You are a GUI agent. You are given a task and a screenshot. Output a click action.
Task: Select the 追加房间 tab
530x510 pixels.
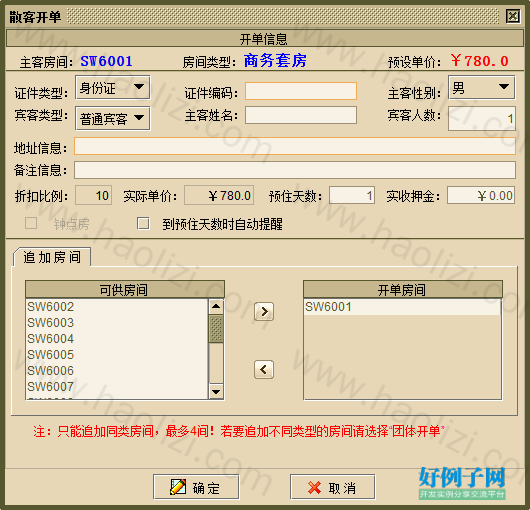click(52, 257)
